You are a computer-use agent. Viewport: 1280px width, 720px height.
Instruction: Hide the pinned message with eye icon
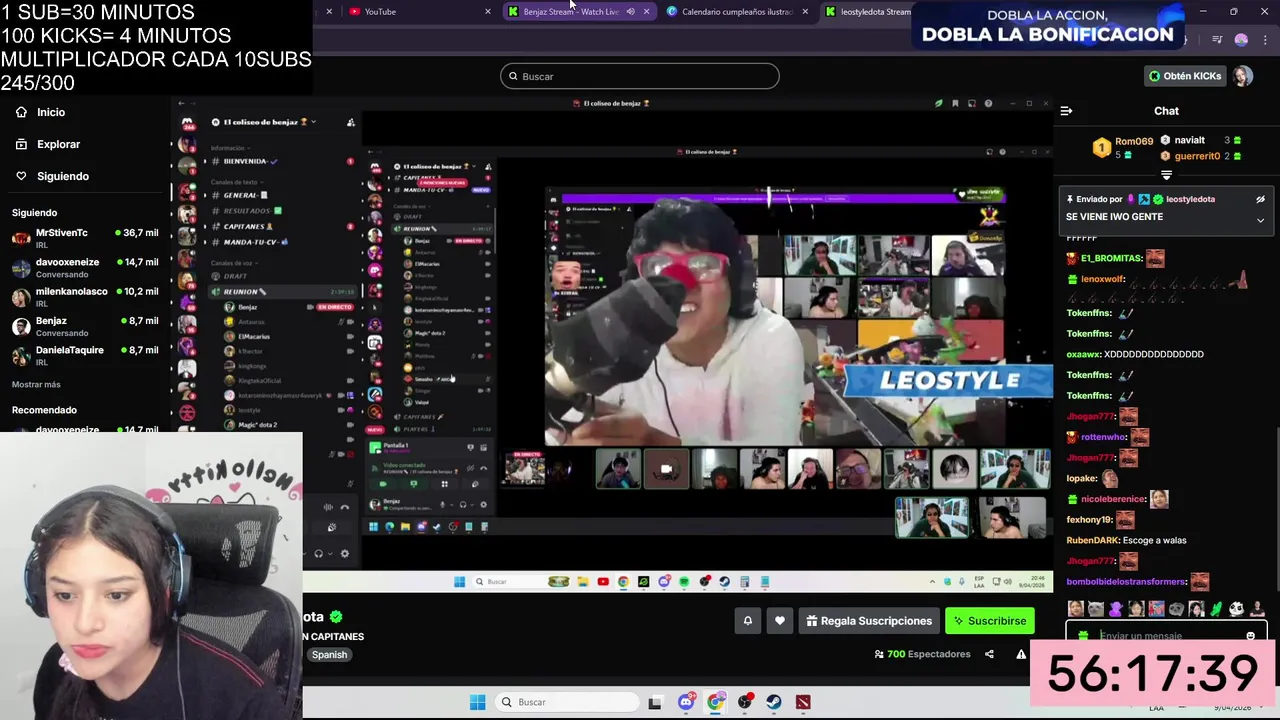pyautogui.click(x=1260, y=199)
